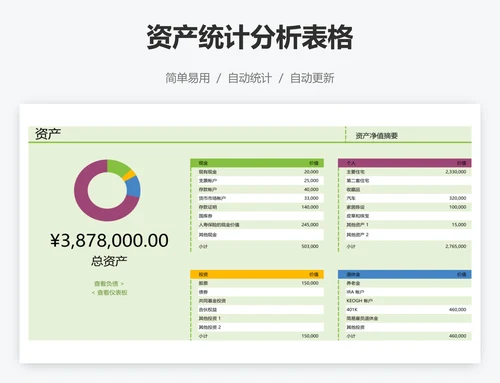The image size is (500, 383).
Task: Select the 小计 label in 退休金 table
Action: click(351, 336)
